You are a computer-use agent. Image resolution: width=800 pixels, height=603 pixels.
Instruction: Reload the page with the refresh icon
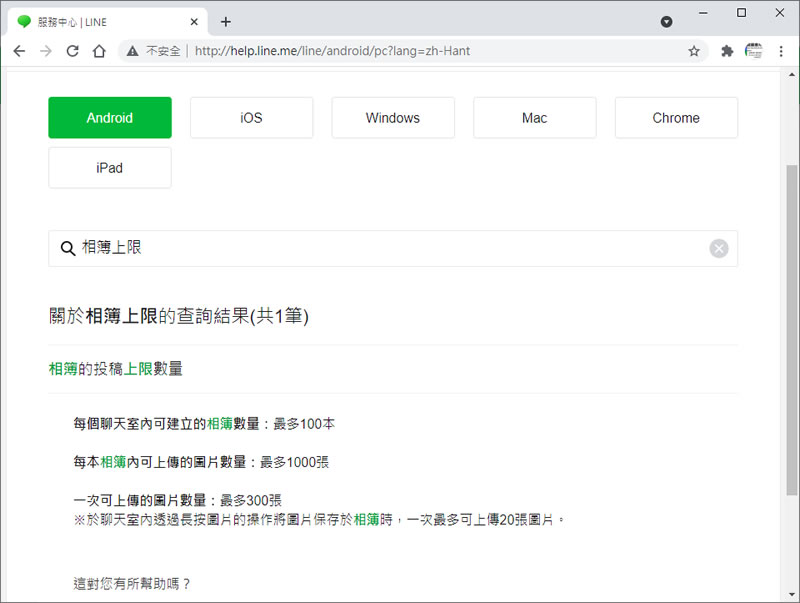tap(72, 51)
